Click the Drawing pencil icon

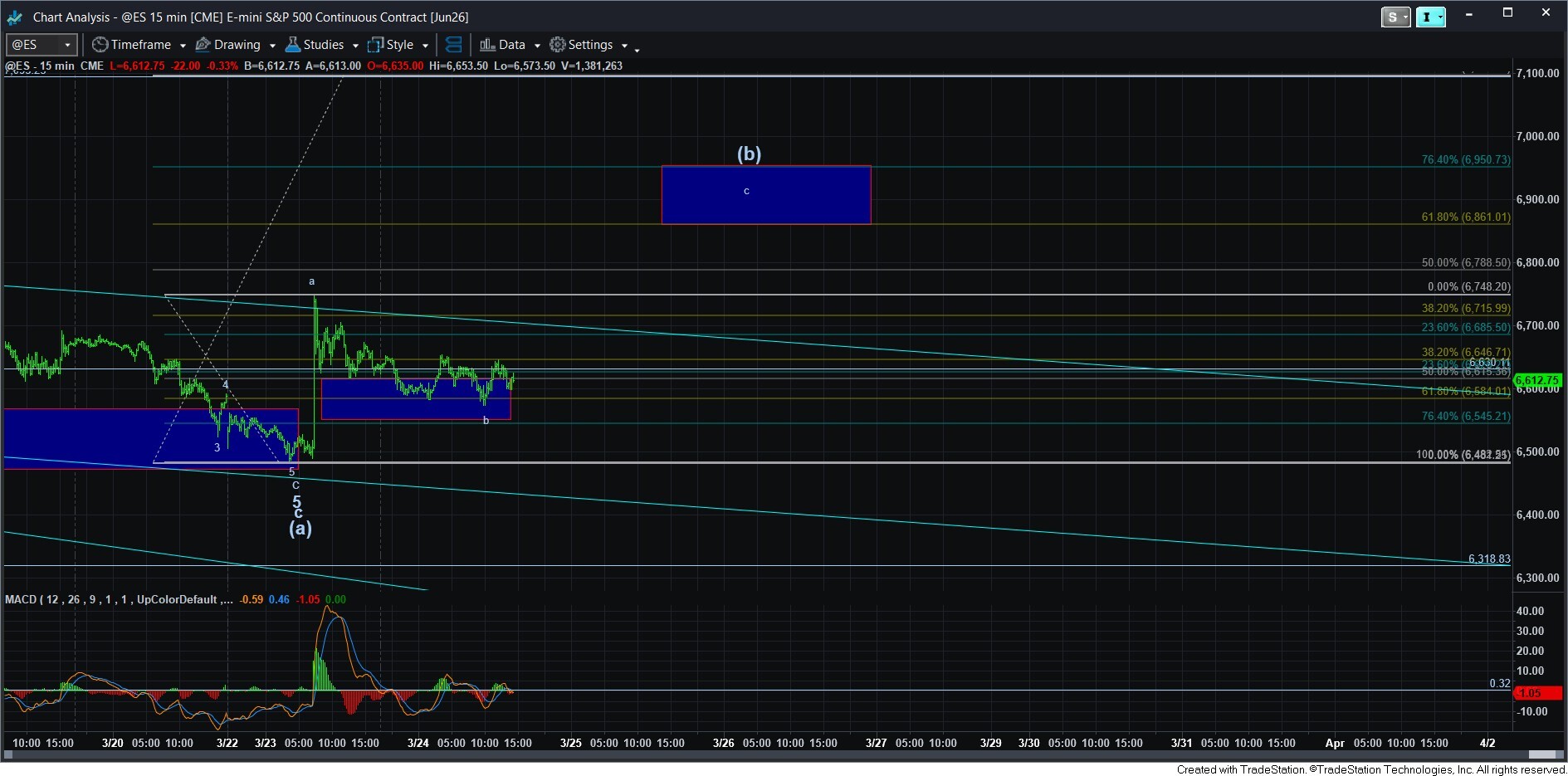[203, 45]
